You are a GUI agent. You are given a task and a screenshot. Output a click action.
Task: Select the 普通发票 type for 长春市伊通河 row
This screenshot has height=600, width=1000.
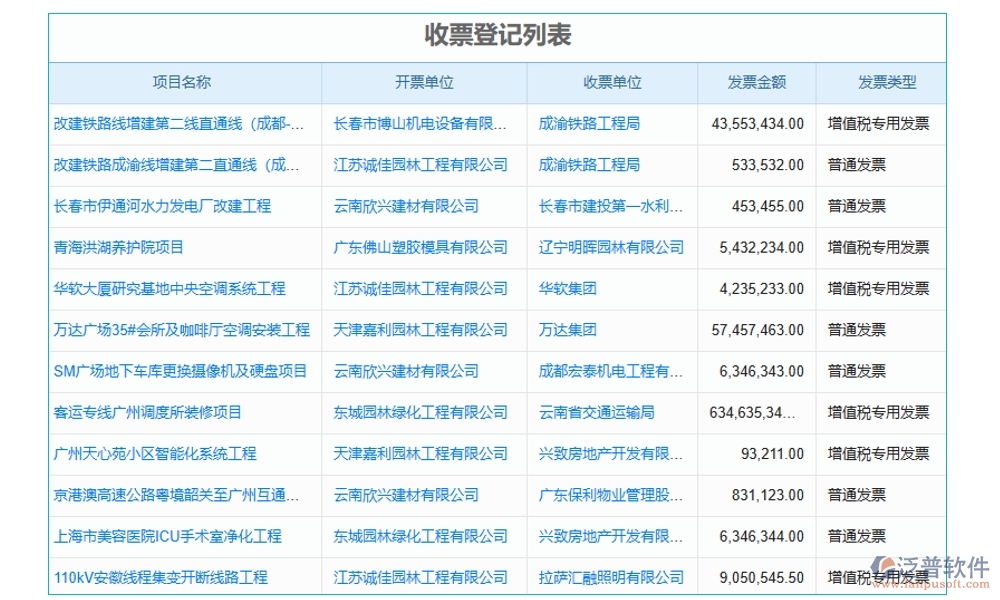tap(854, 207)
